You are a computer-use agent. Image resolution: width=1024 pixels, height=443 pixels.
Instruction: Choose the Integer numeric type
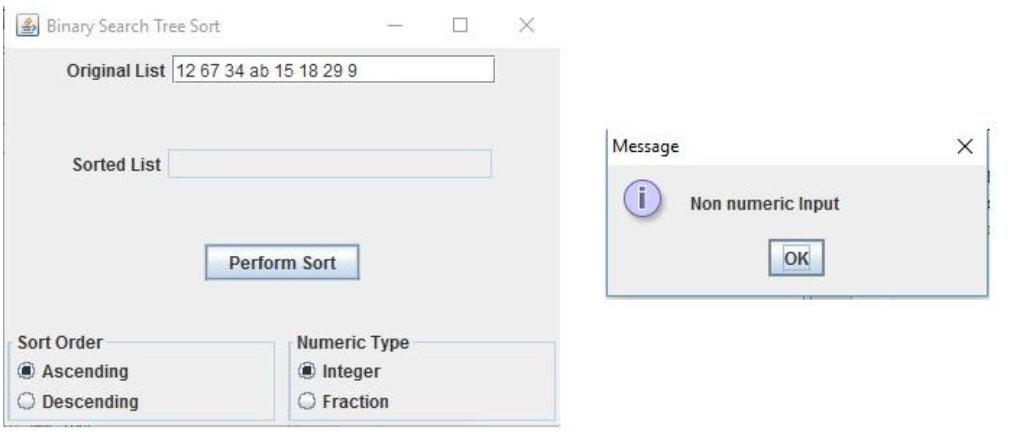pyautogui.click(x=340, y=371)
